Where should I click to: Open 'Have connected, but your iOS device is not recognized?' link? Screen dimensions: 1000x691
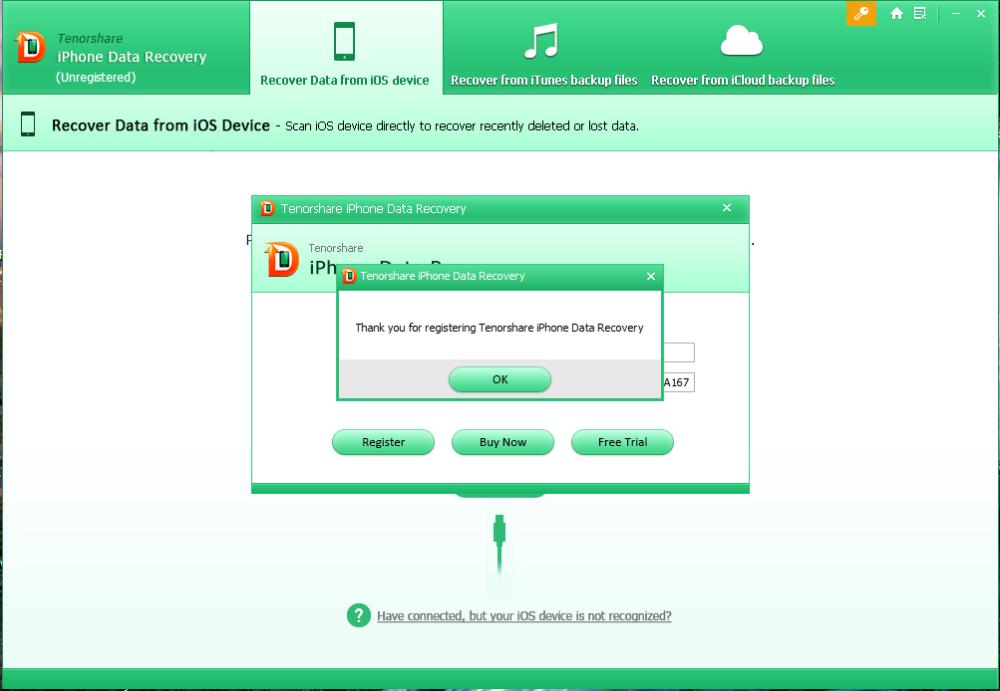[x=524, y=616]
